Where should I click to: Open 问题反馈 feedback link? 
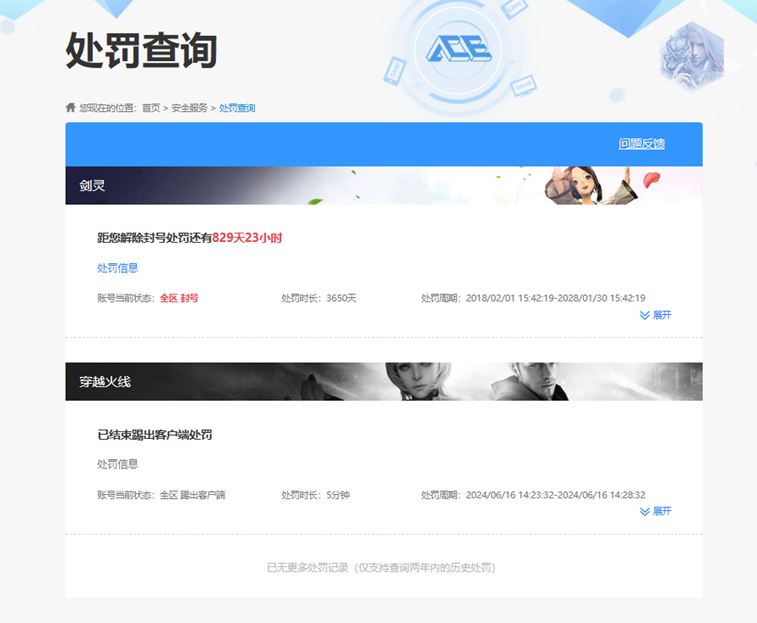click(642, 143)
